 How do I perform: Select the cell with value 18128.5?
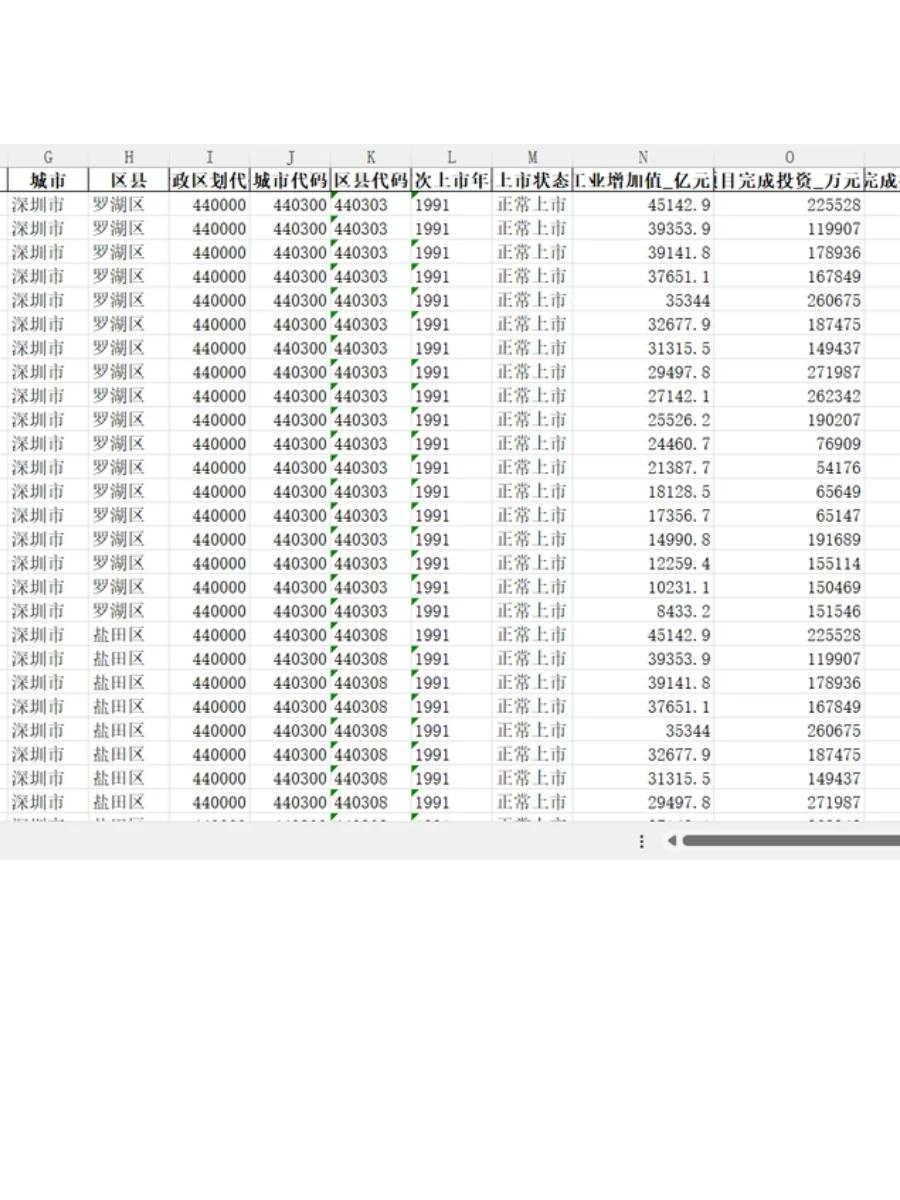click(x=643, y=492)
